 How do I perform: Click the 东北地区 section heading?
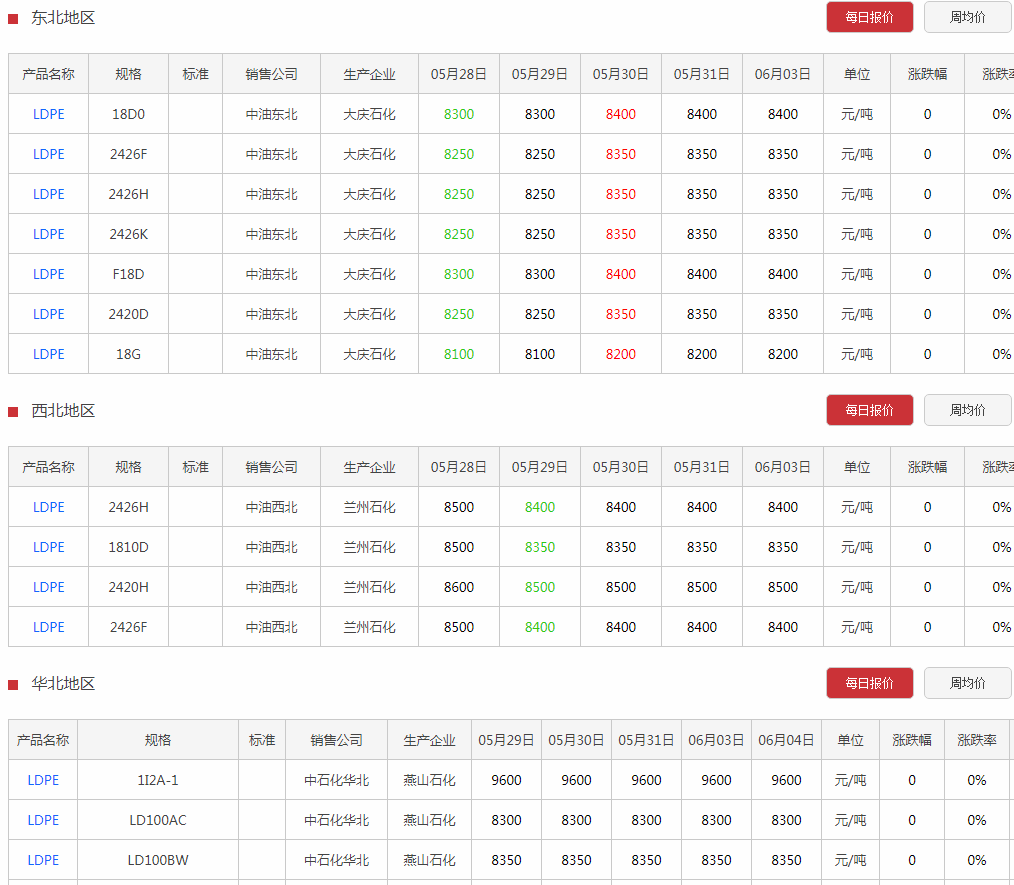click(x=63, y=17)
